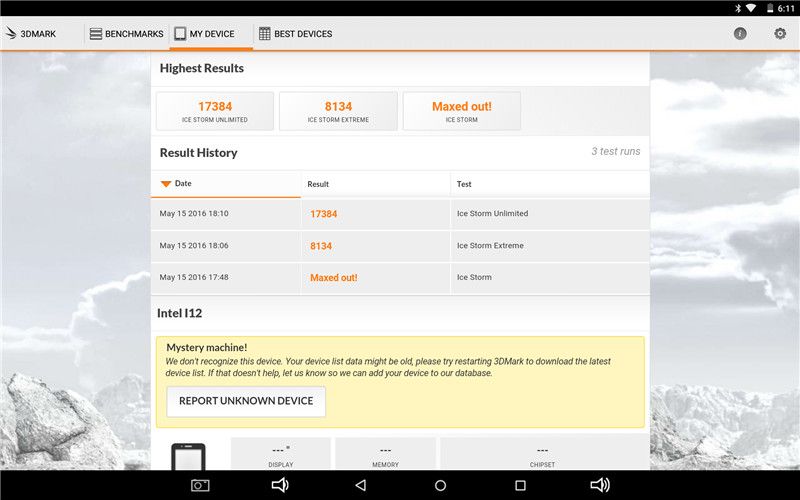
Task: Switch to the Benchmarks tab
Action: click(127, 34)
